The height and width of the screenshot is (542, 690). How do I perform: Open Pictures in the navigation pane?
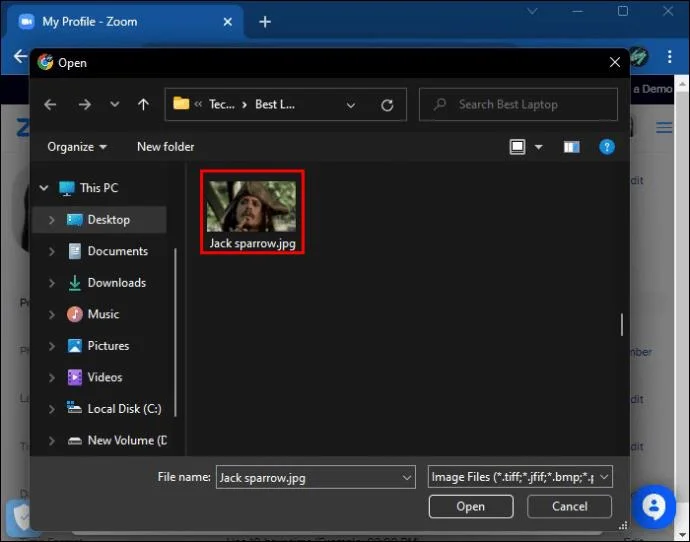99,346
